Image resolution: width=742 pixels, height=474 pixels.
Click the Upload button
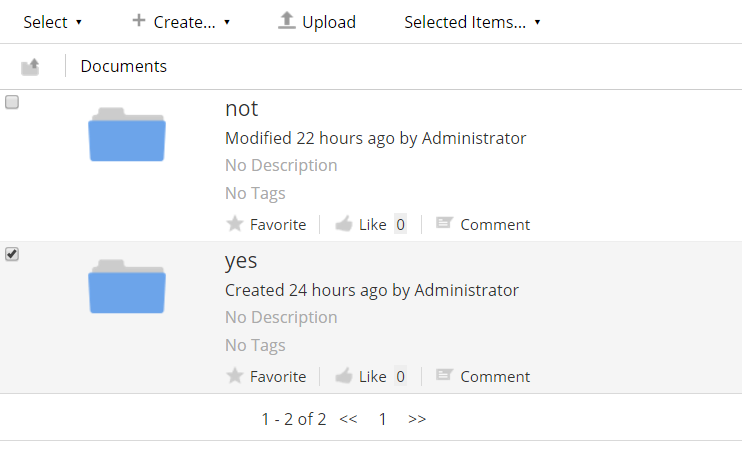tap(316, 22)
